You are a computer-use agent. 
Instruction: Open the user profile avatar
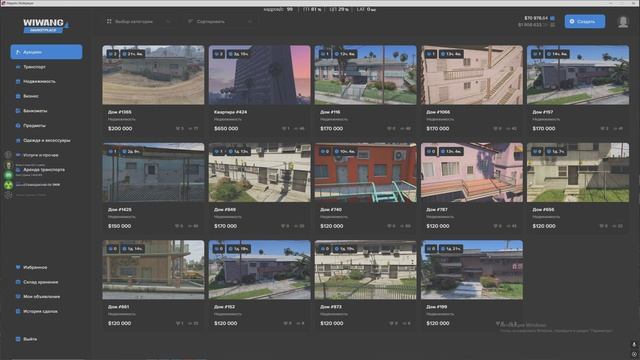pos(623,22)
